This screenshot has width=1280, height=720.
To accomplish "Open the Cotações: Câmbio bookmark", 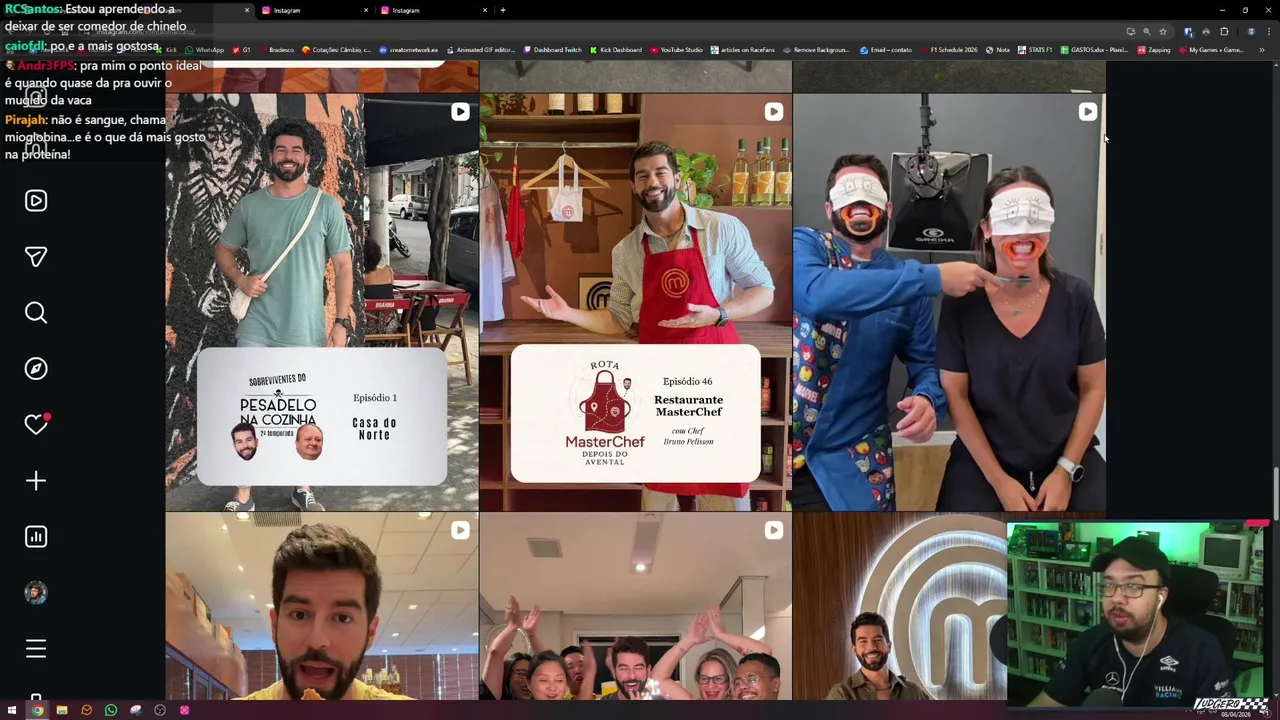I will tap(337, 50).
